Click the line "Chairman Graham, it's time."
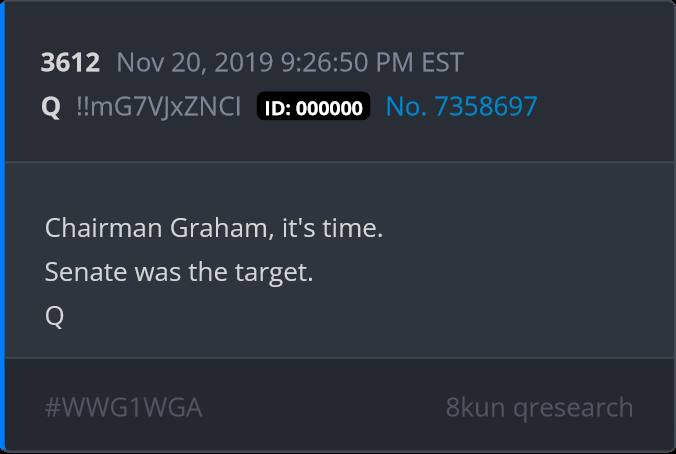The height and width of the screenshot is (454, 676). click(x=214, y=228)
